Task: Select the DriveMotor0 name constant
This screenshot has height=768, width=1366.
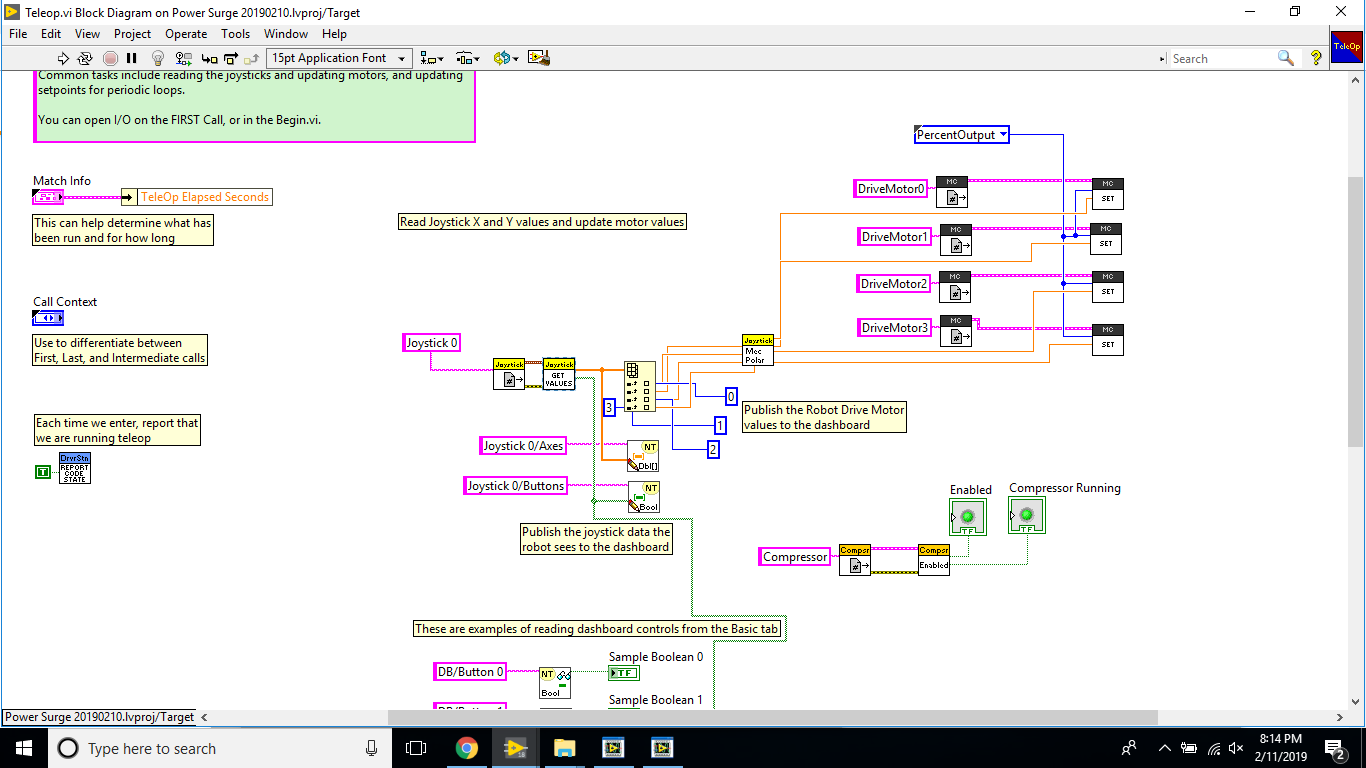Action: coord(891,188)
